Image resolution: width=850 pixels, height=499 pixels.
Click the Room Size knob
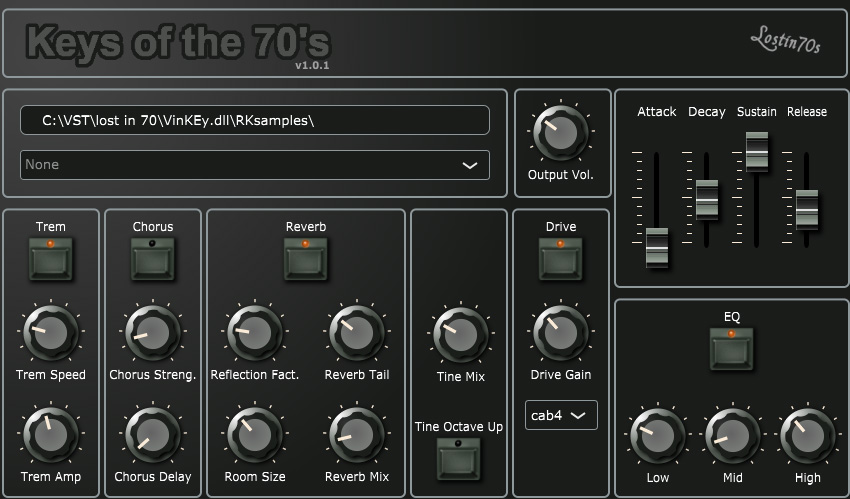[x=255, y=435]
